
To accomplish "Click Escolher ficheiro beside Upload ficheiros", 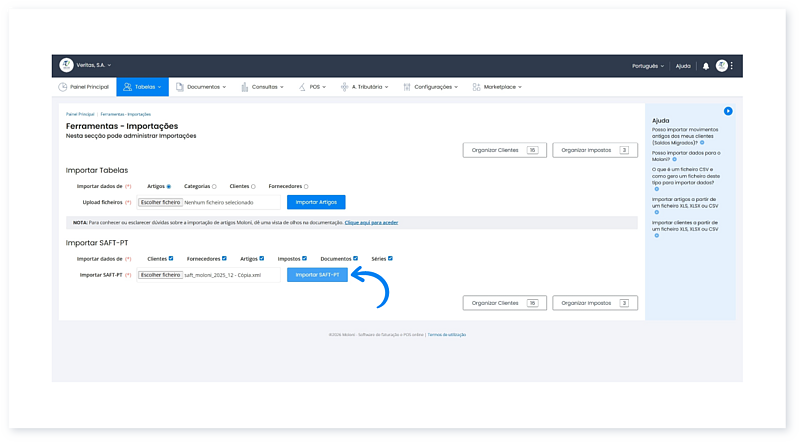I will [160, 202].
